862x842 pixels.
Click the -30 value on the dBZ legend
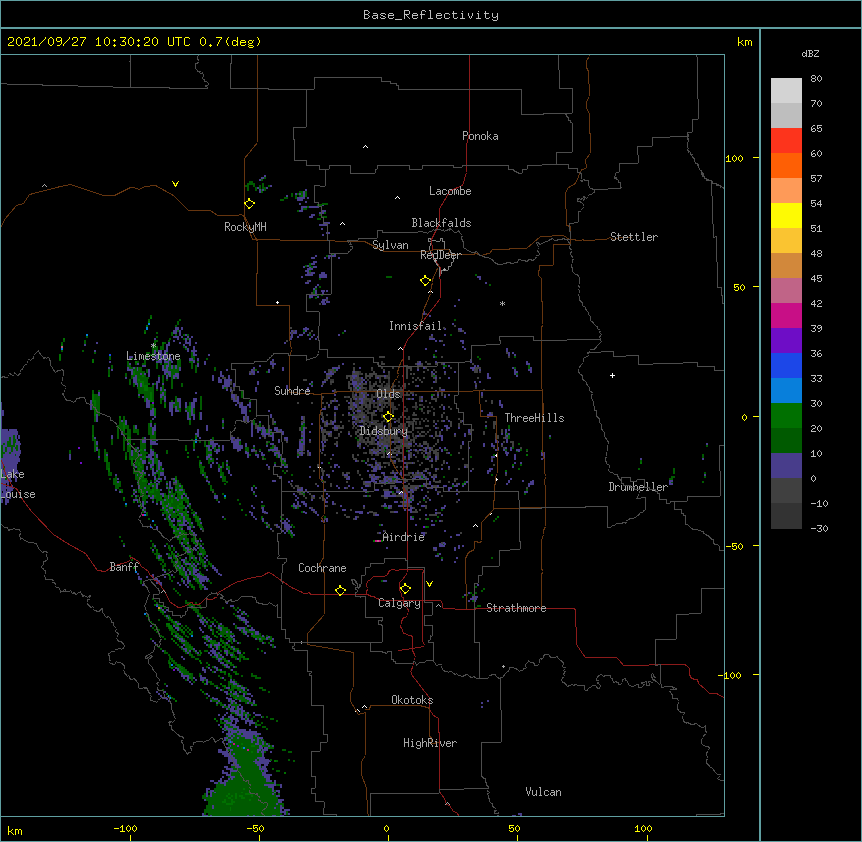click(819, 528)
